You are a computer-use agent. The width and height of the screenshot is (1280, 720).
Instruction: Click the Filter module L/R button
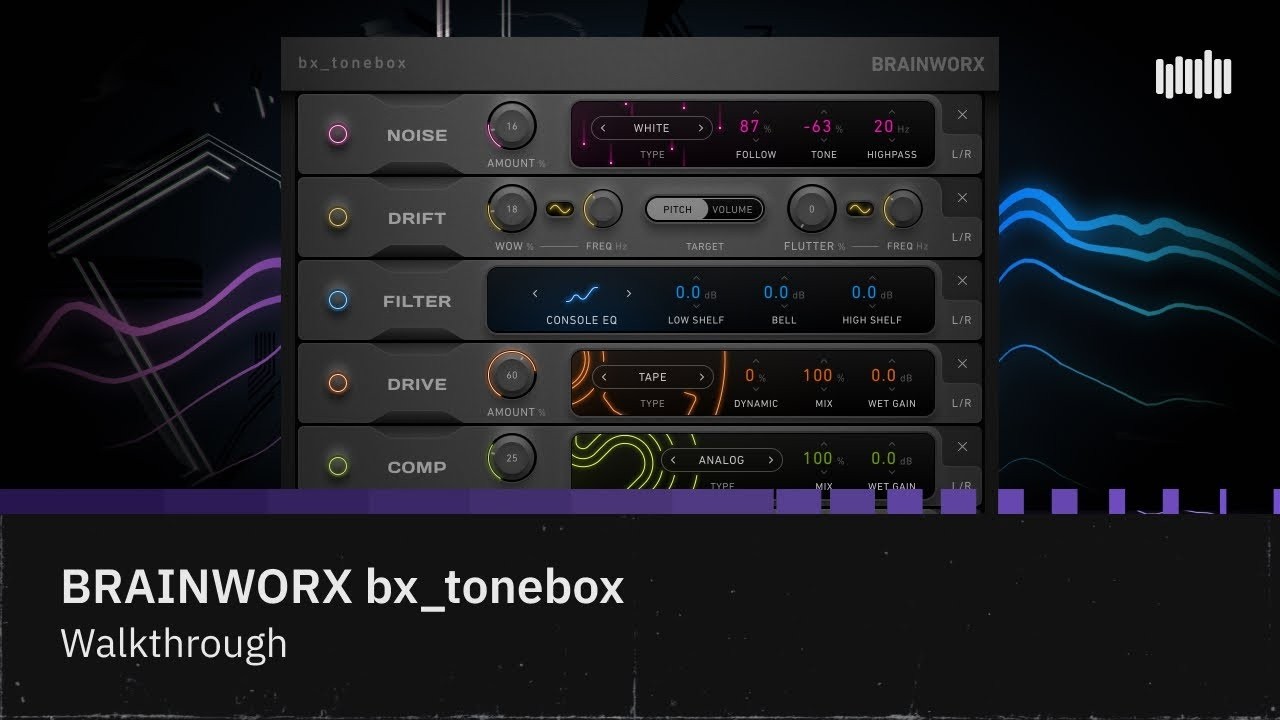pos(962,320)
